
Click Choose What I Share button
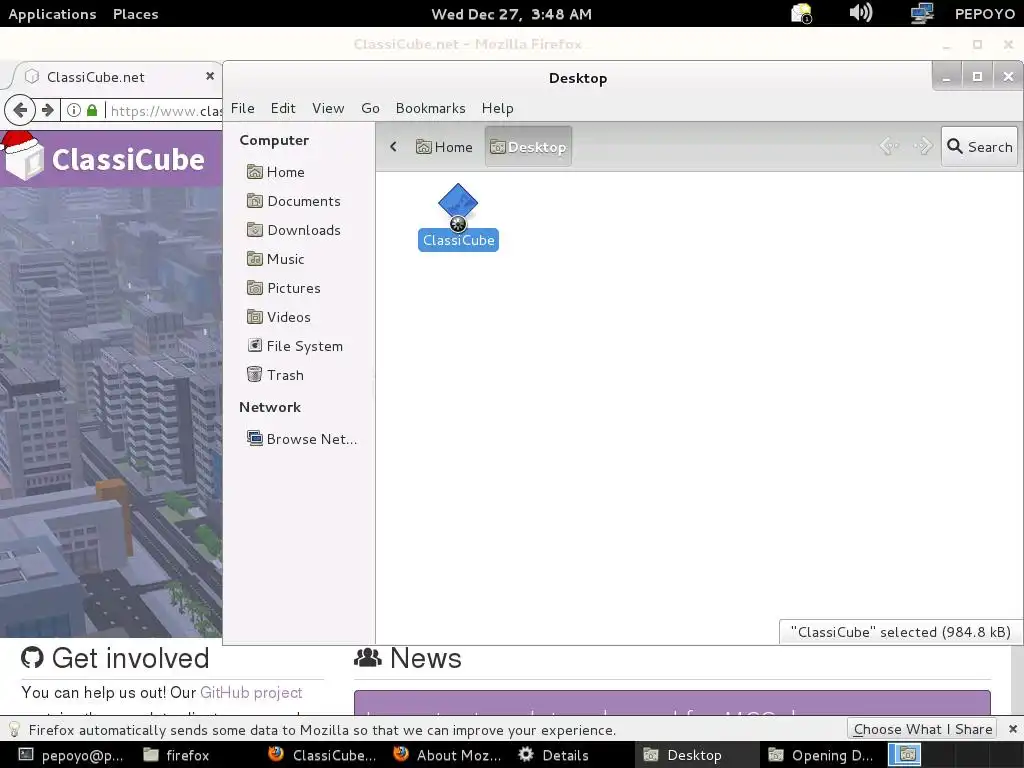922,729
